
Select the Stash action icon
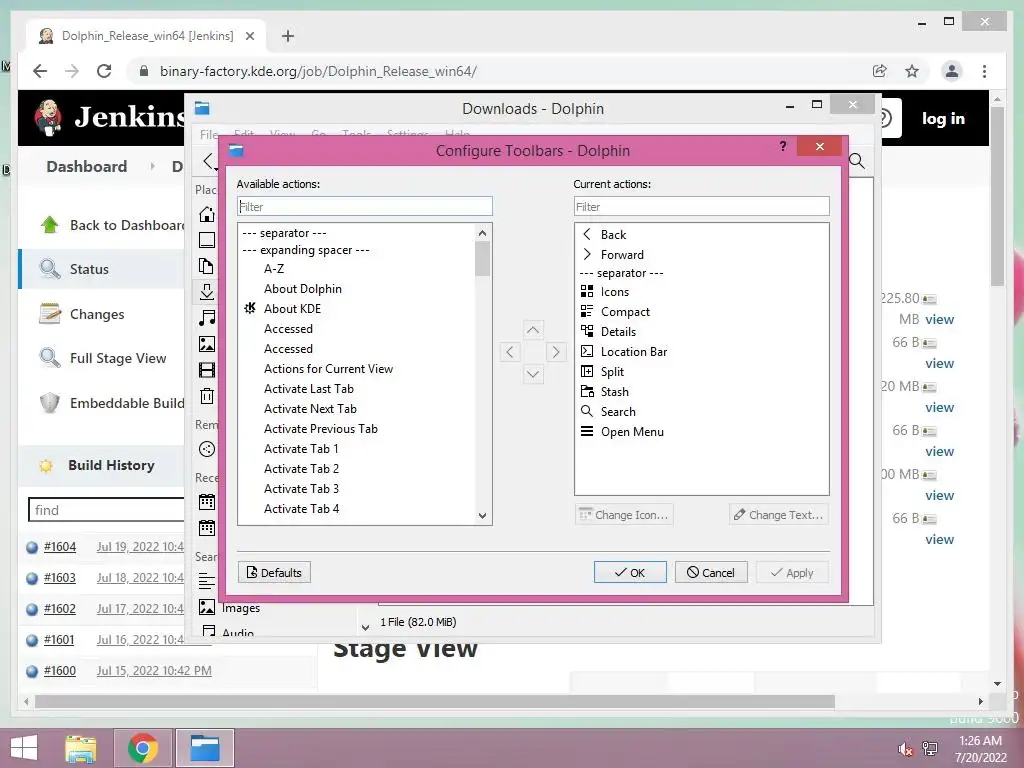coord(587,391)
